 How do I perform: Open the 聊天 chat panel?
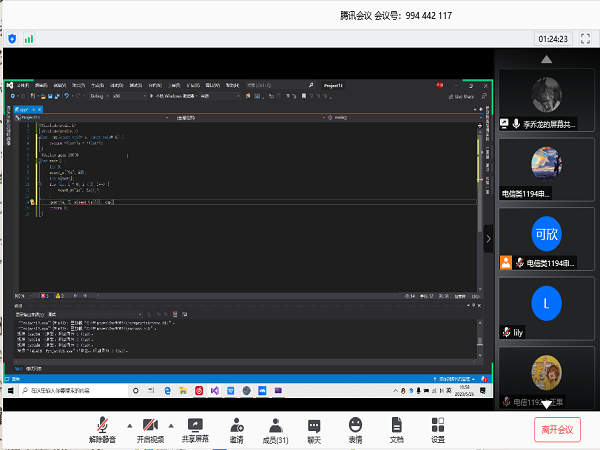(x=314, y=429)
